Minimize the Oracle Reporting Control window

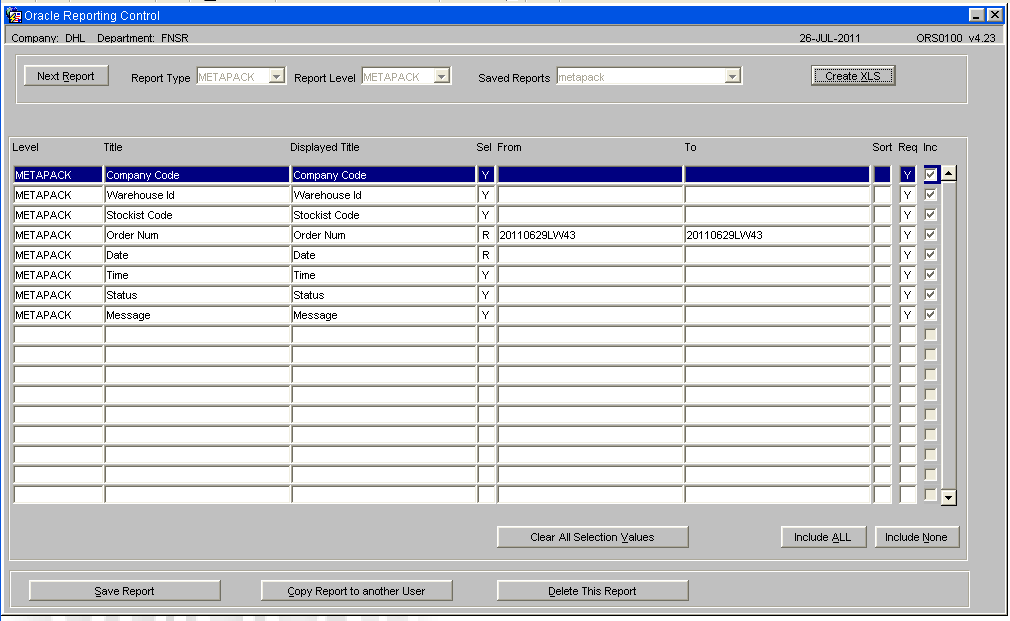pos(977,15)
